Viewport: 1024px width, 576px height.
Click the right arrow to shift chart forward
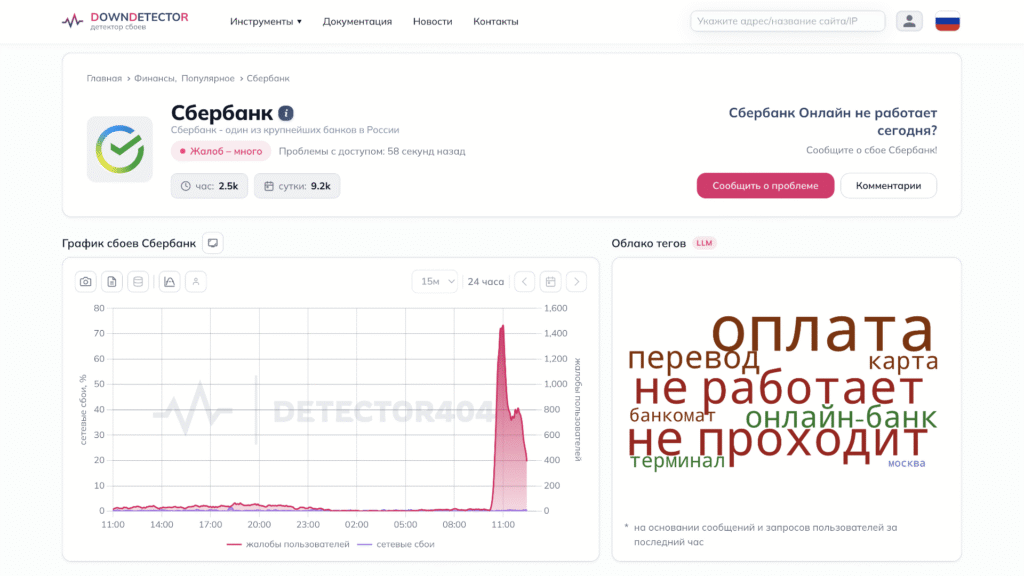pos(576,281)
